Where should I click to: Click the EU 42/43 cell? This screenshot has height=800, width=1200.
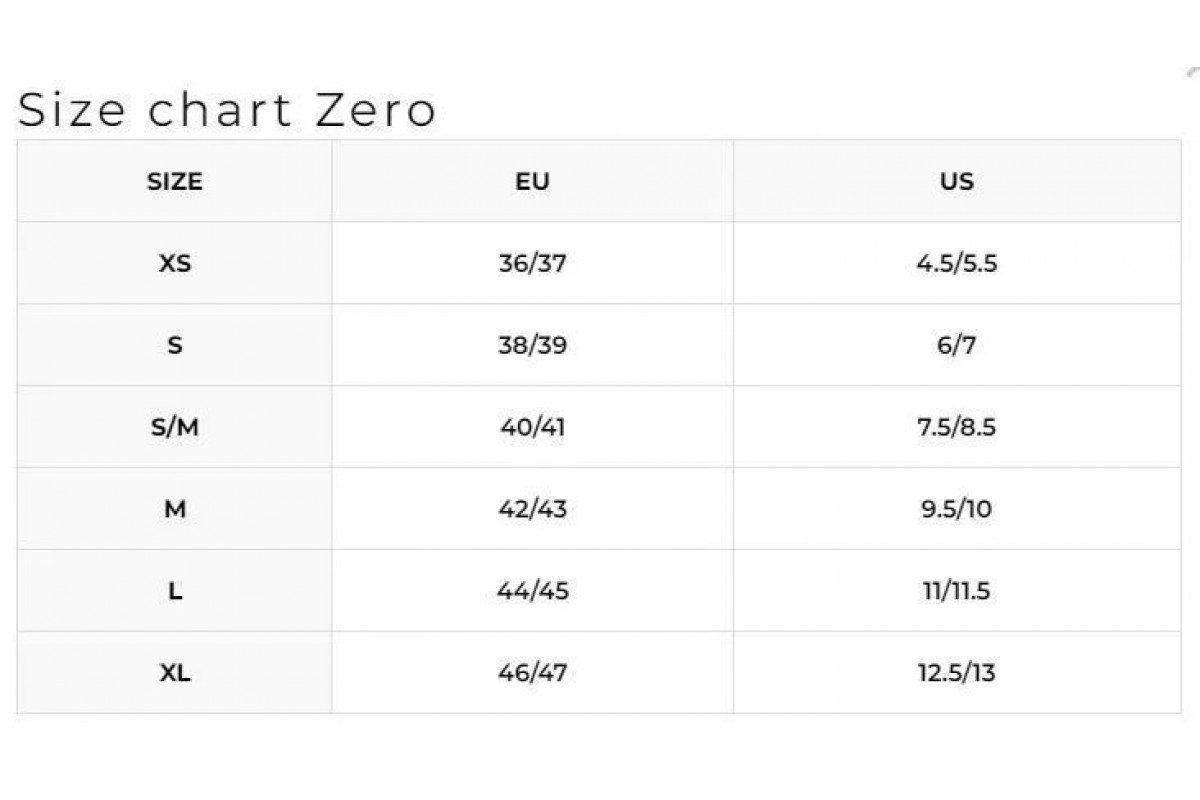click(532, 509)
